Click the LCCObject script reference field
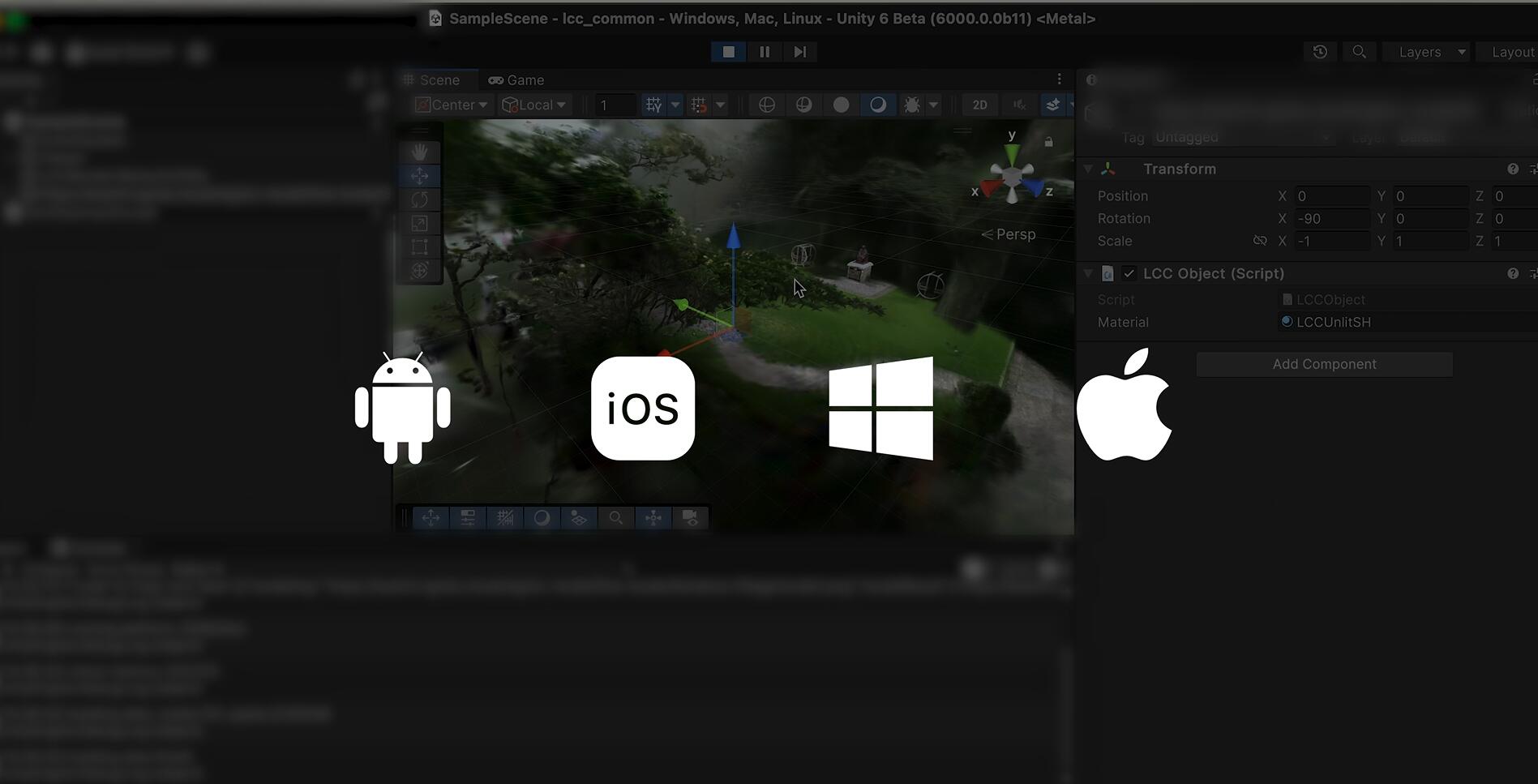1538x784 pixels. [x=1407, y=300]
